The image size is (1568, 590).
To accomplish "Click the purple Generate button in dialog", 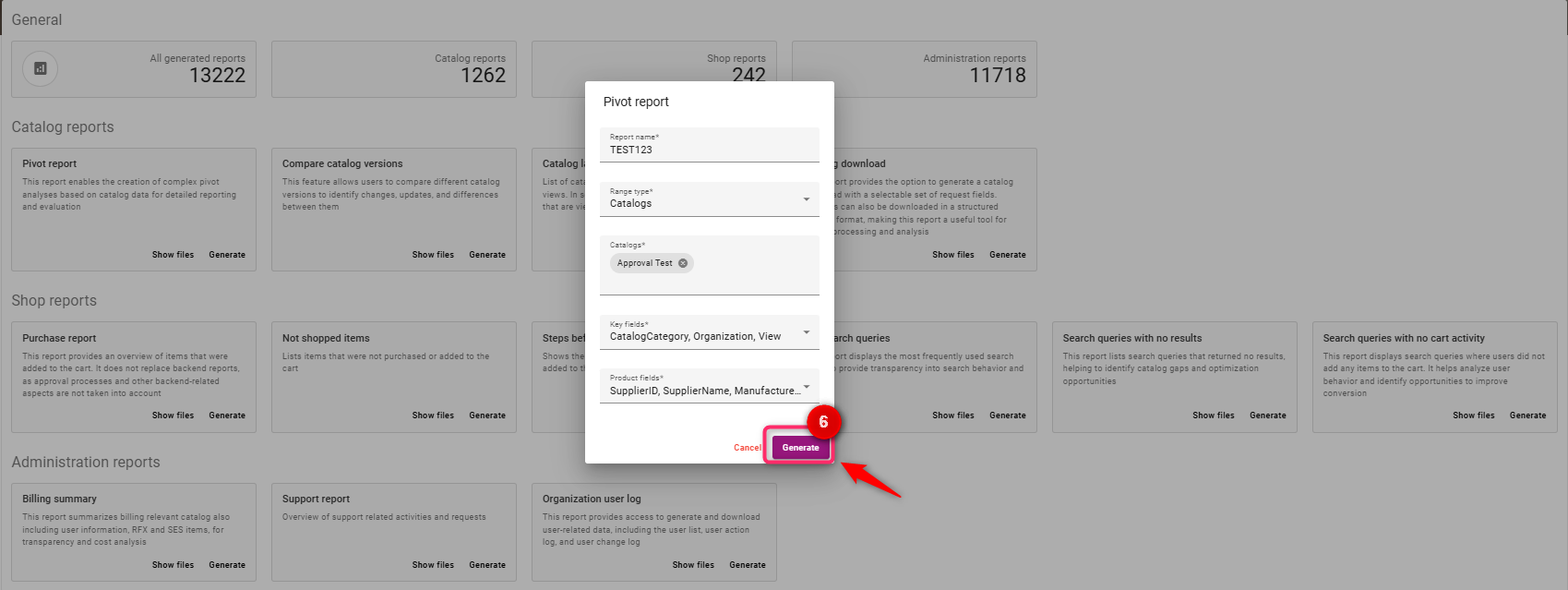I will tap(800, 448).
